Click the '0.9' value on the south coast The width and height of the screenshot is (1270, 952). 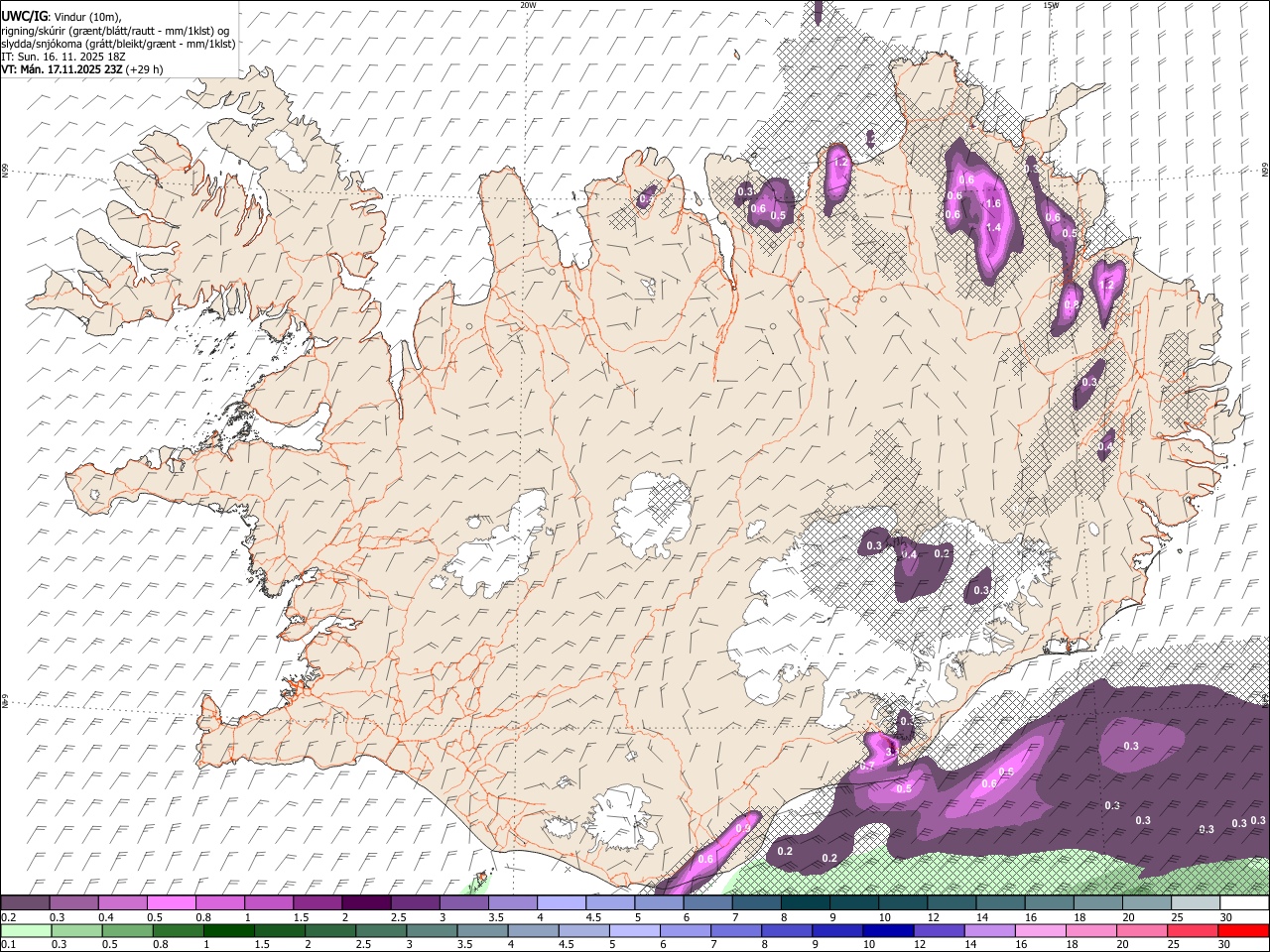pyautogui.click(x=743, y=828)
